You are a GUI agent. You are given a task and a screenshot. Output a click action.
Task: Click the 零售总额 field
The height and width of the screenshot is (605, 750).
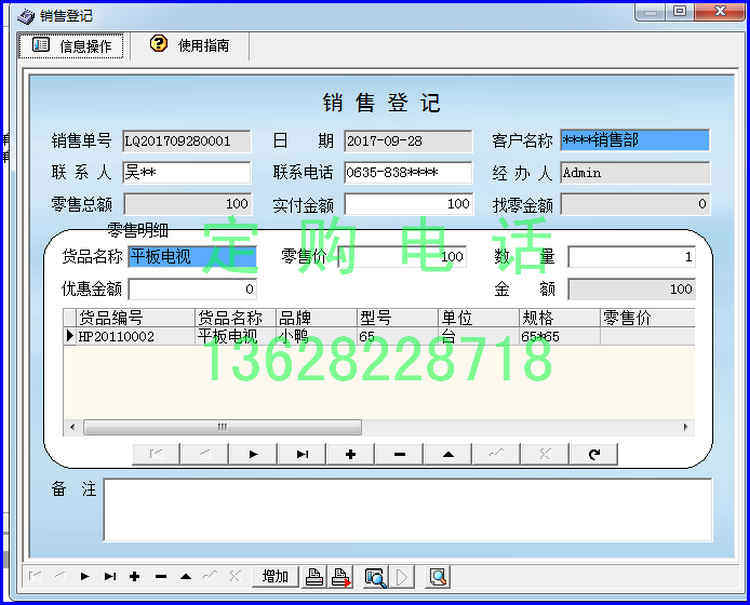[187, 204]
